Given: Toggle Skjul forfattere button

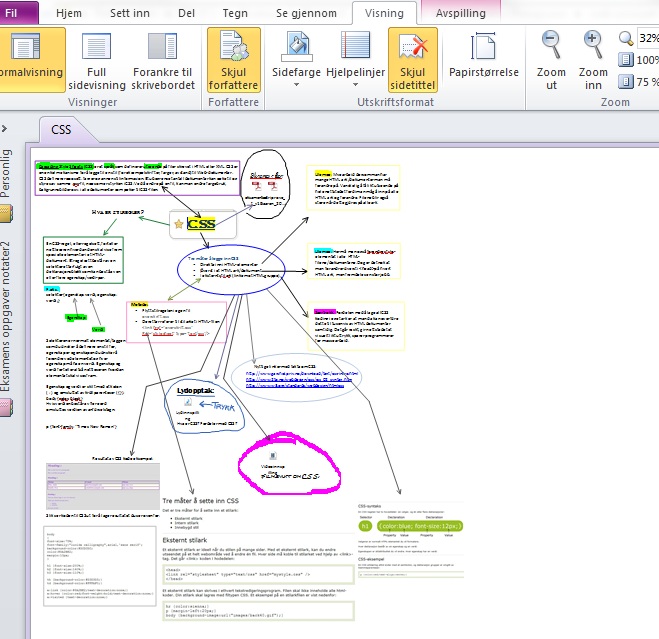Looking at the screenshot, I should [x=233, y=60].
